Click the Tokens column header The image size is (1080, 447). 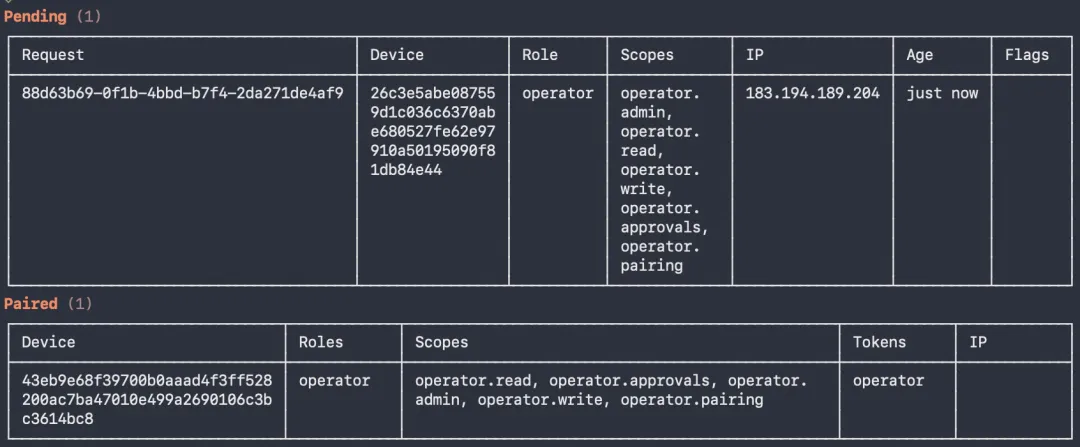(x=879, y=342)
